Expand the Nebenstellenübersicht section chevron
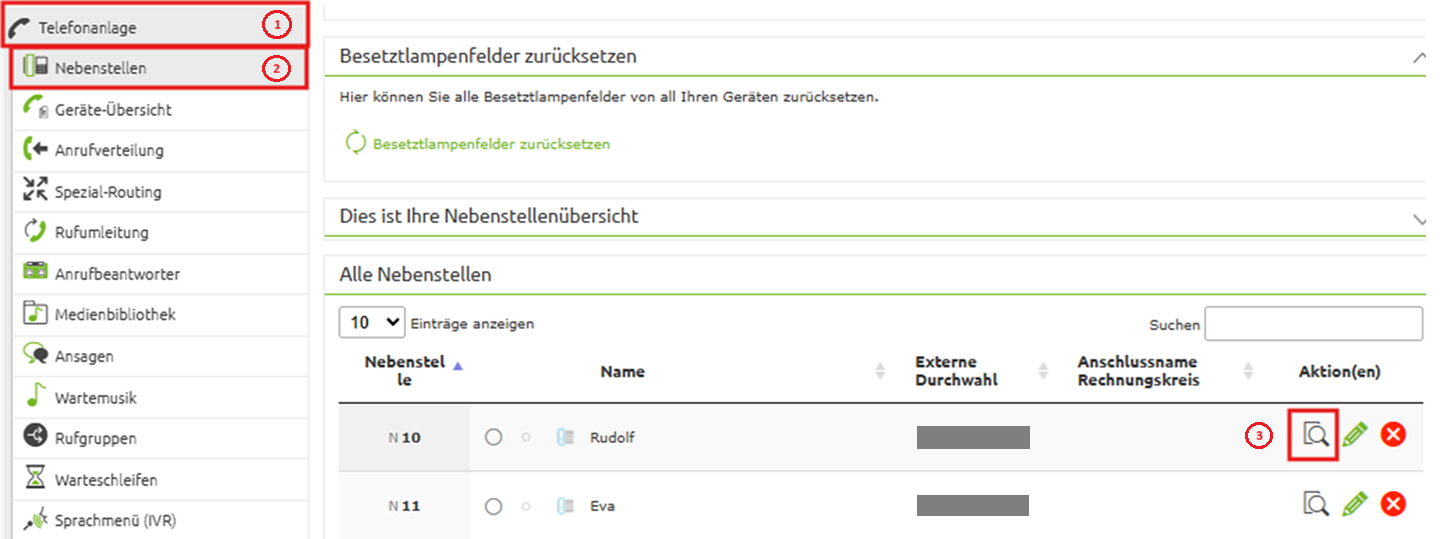 1418,217
